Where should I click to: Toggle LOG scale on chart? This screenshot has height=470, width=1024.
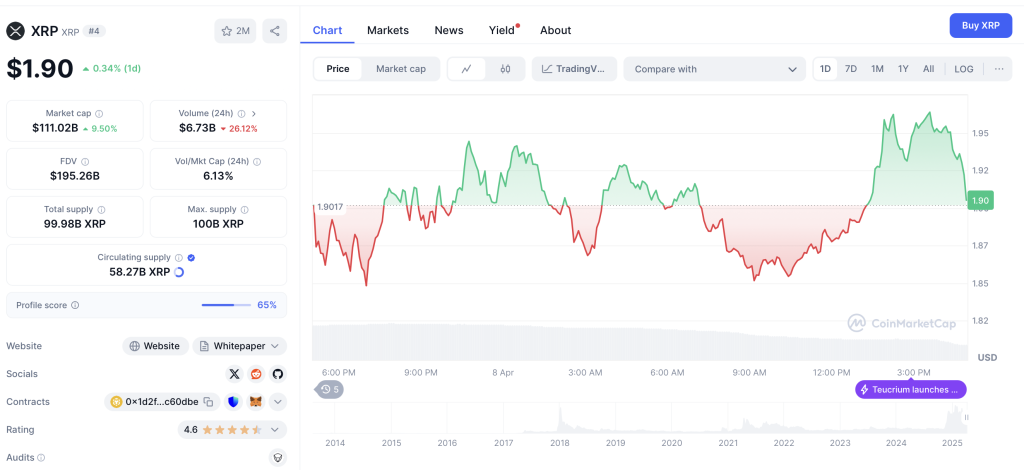coord(963,69)
